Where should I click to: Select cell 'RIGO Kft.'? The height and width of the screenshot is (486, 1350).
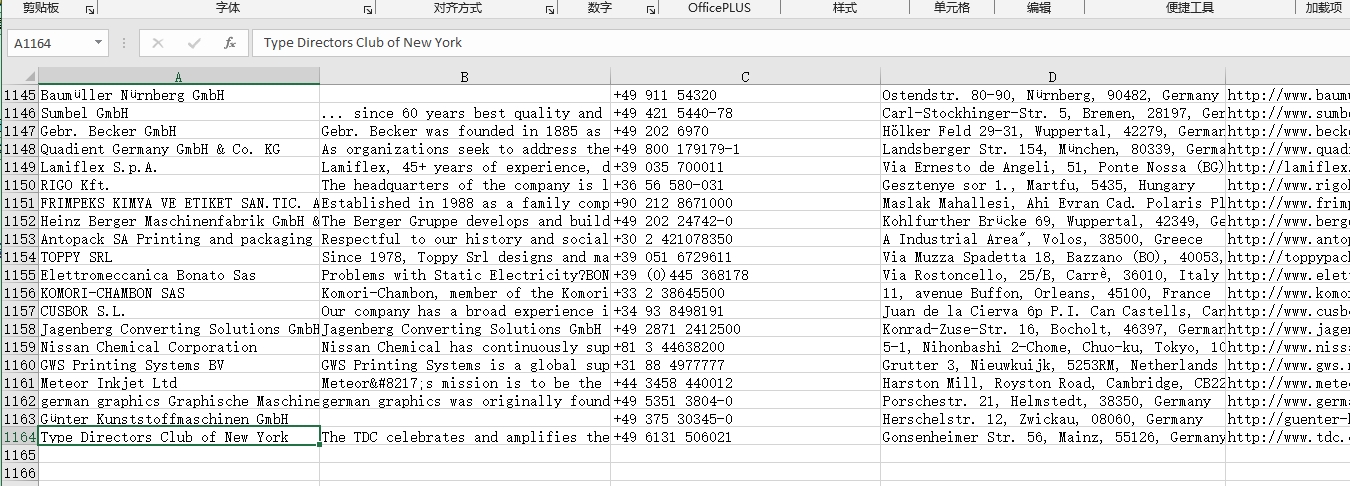pos(179,185)
